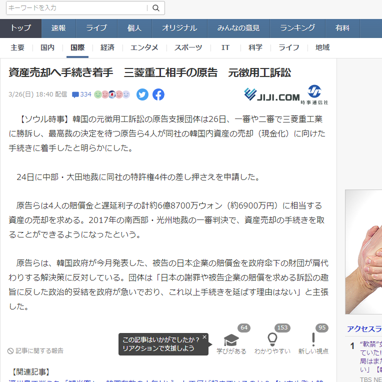Click the sidebar hands advertisement image
The width and height of the screenshot is (382, 382).
click(364, 252)
